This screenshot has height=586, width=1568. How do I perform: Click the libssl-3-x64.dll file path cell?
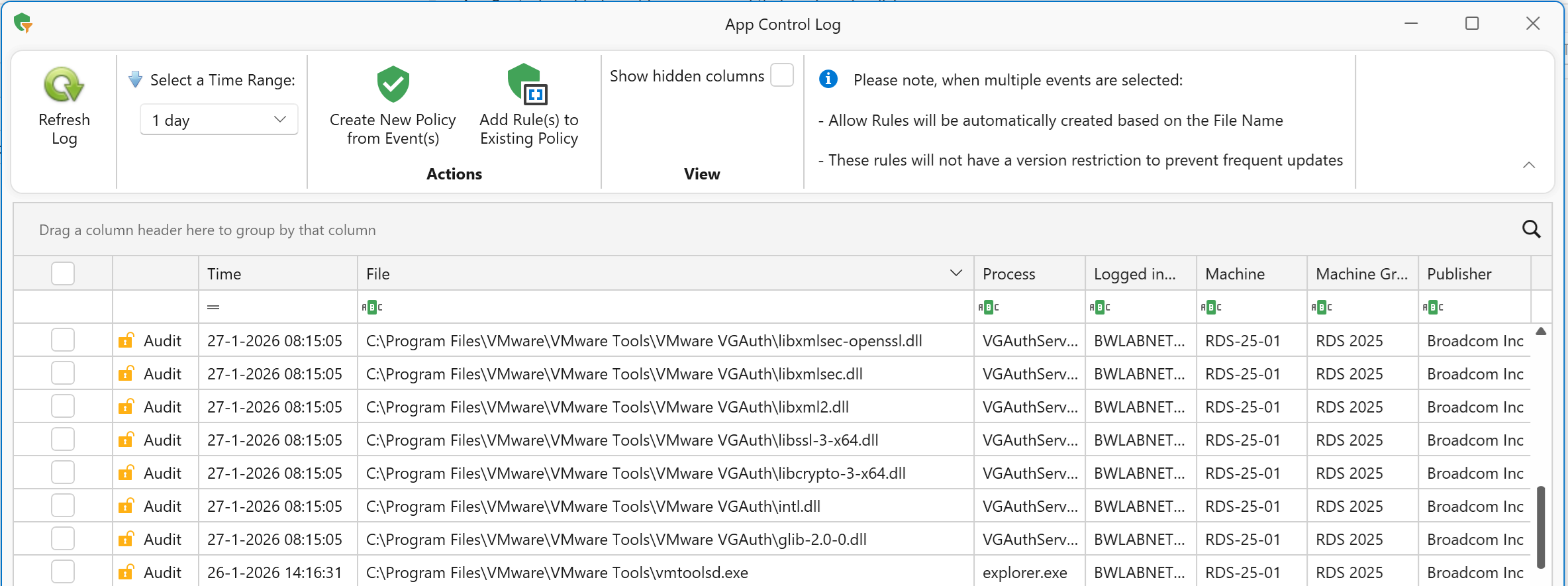point(622,440)
